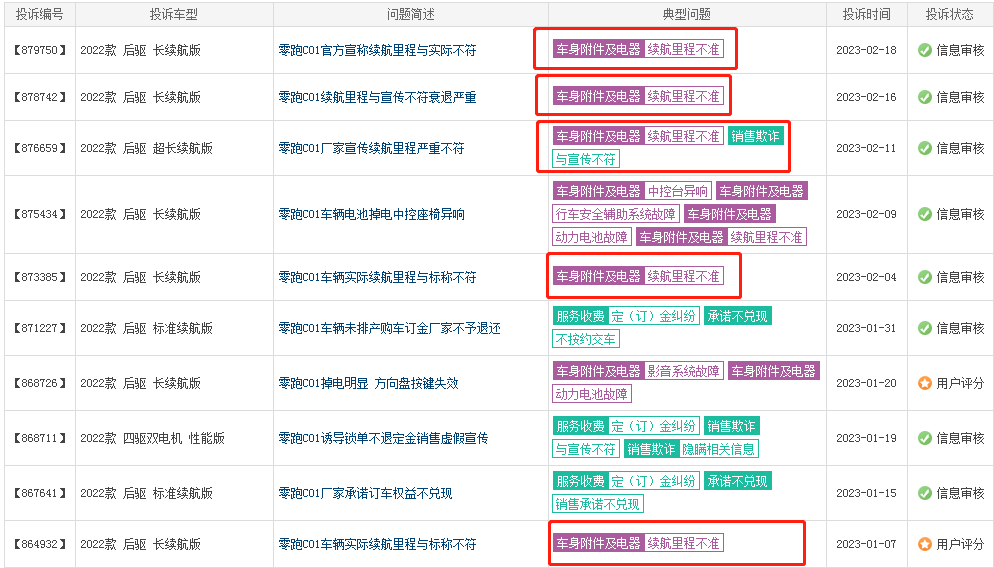Click the green check icon for complaint 868711
Viewport: 994px width, 568px height.
925,438
